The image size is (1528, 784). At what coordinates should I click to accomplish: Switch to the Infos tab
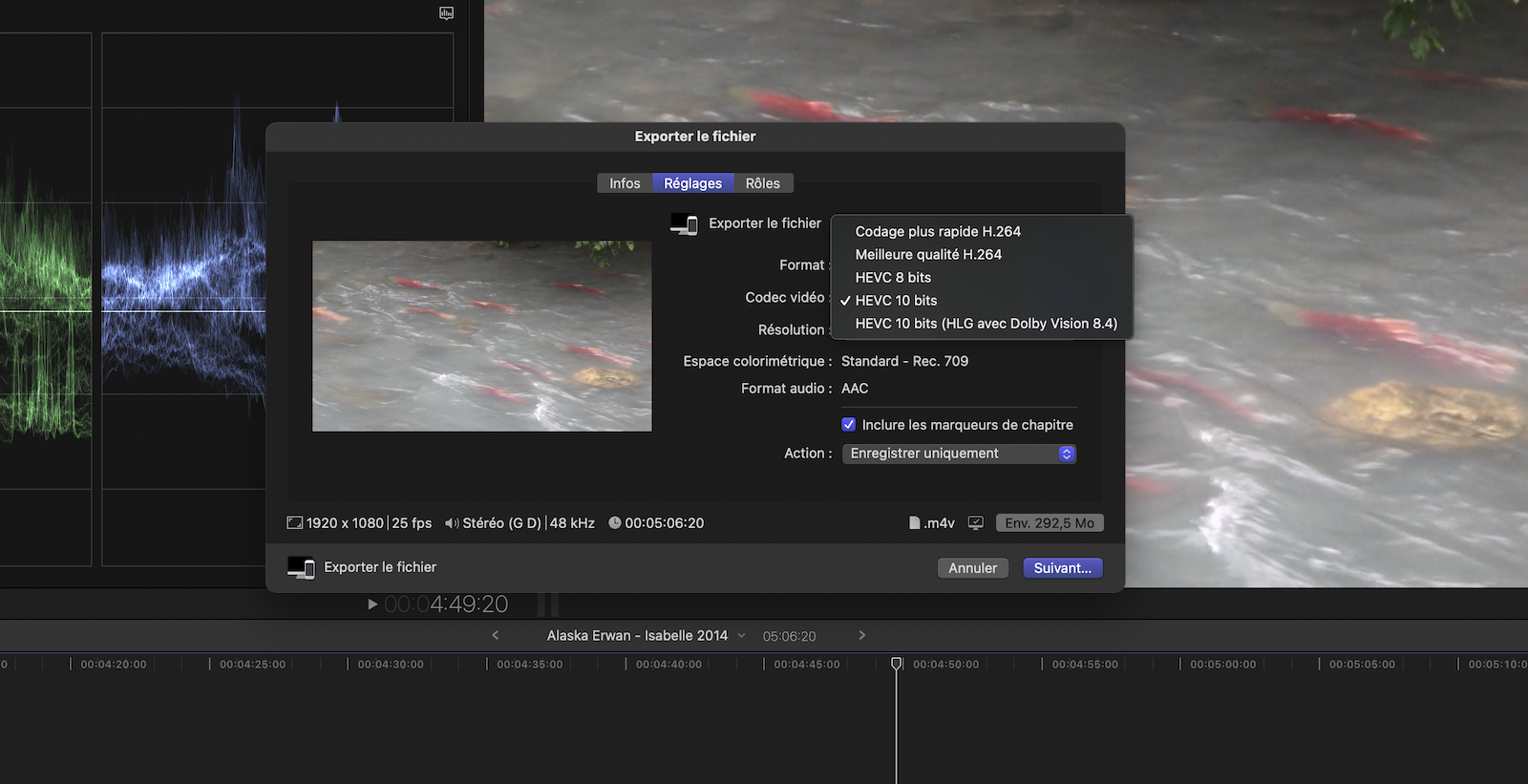click(625, 183)
